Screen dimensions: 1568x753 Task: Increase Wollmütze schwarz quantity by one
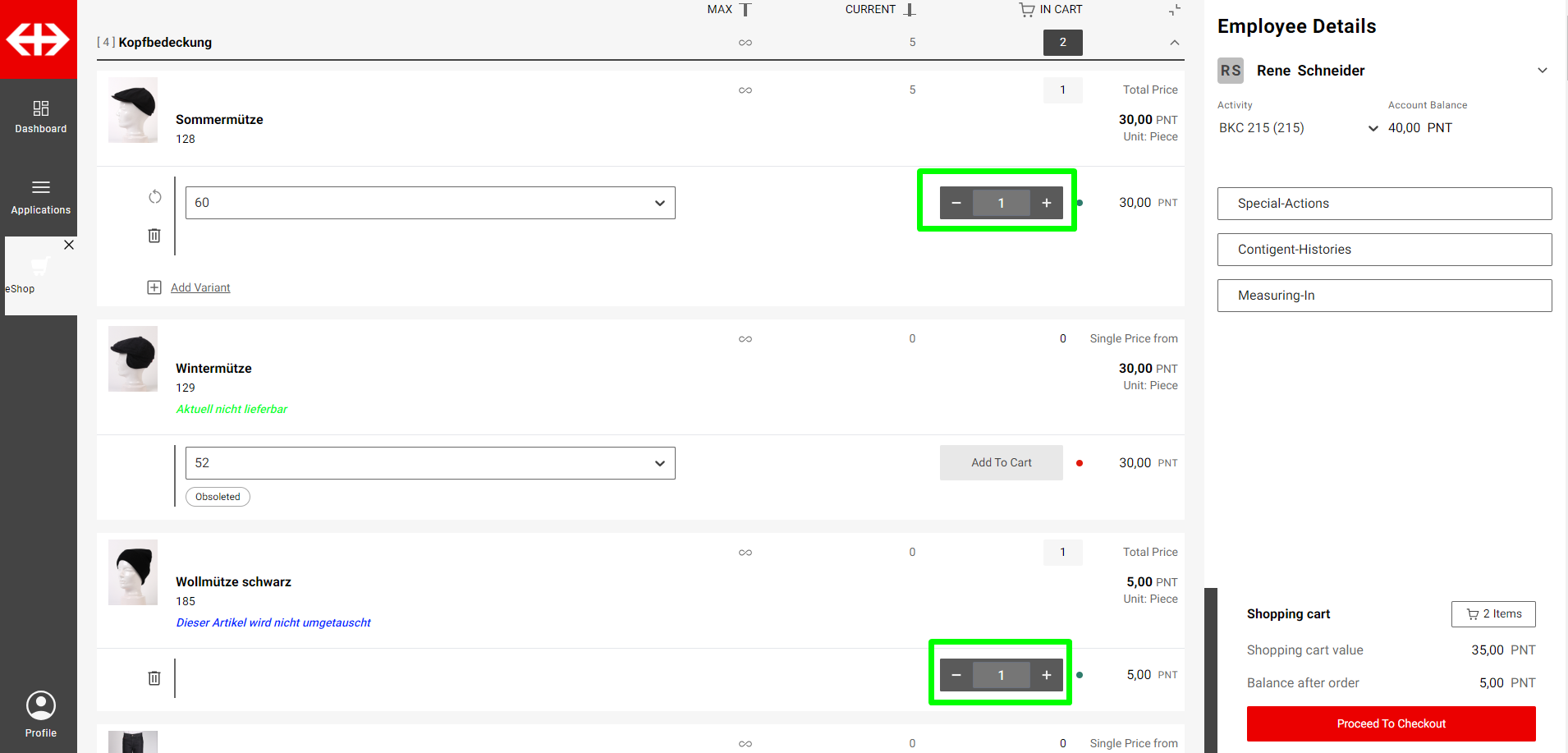[x=1046, y=675]
